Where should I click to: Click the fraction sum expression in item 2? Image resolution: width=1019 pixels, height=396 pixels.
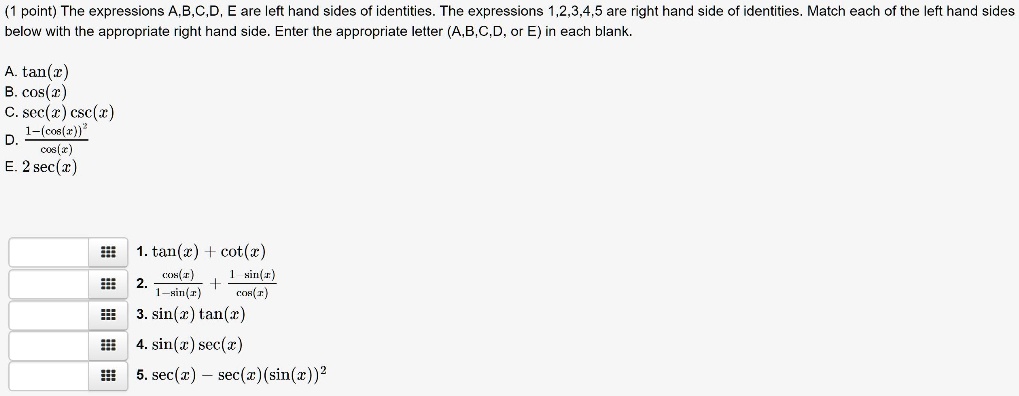215,284
